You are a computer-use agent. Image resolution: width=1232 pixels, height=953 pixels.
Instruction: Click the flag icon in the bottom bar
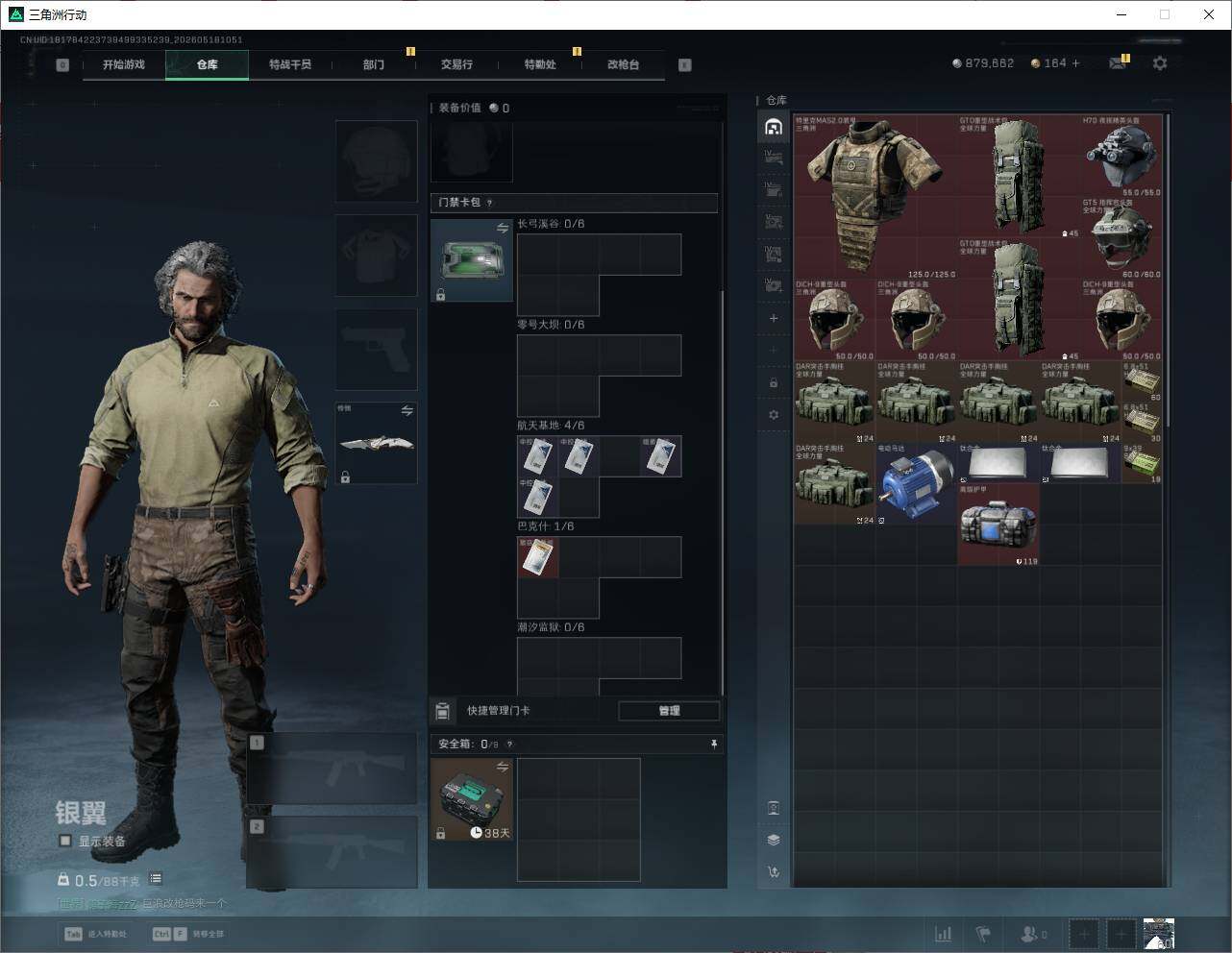983,934
